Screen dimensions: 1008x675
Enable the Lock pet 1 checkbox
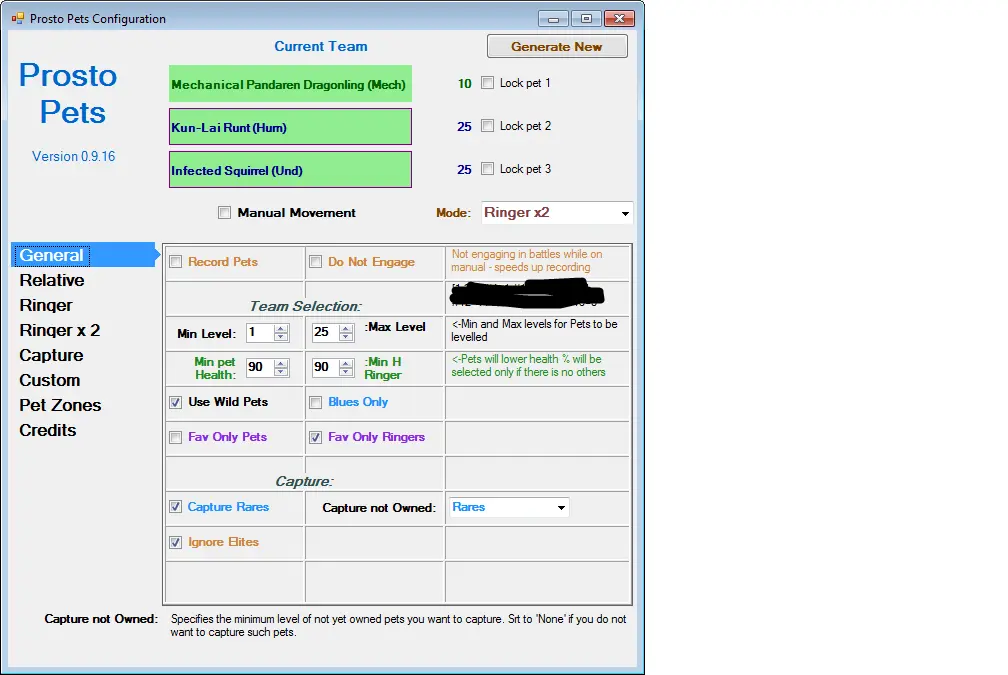click(488, 83)
